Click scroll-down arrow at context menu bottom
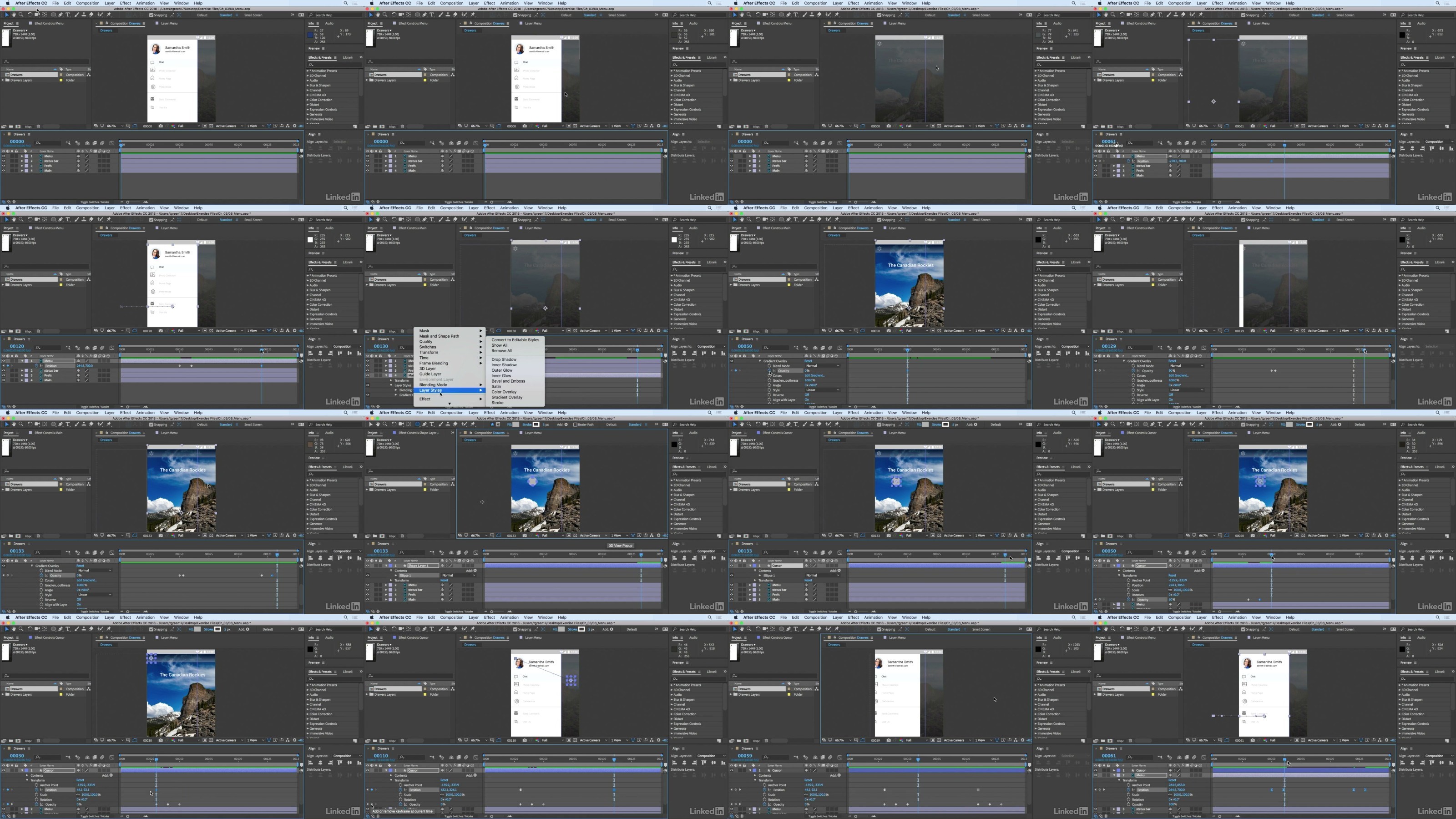The width and height of the screenshot is (1456, 819). [x=450, y=404]
